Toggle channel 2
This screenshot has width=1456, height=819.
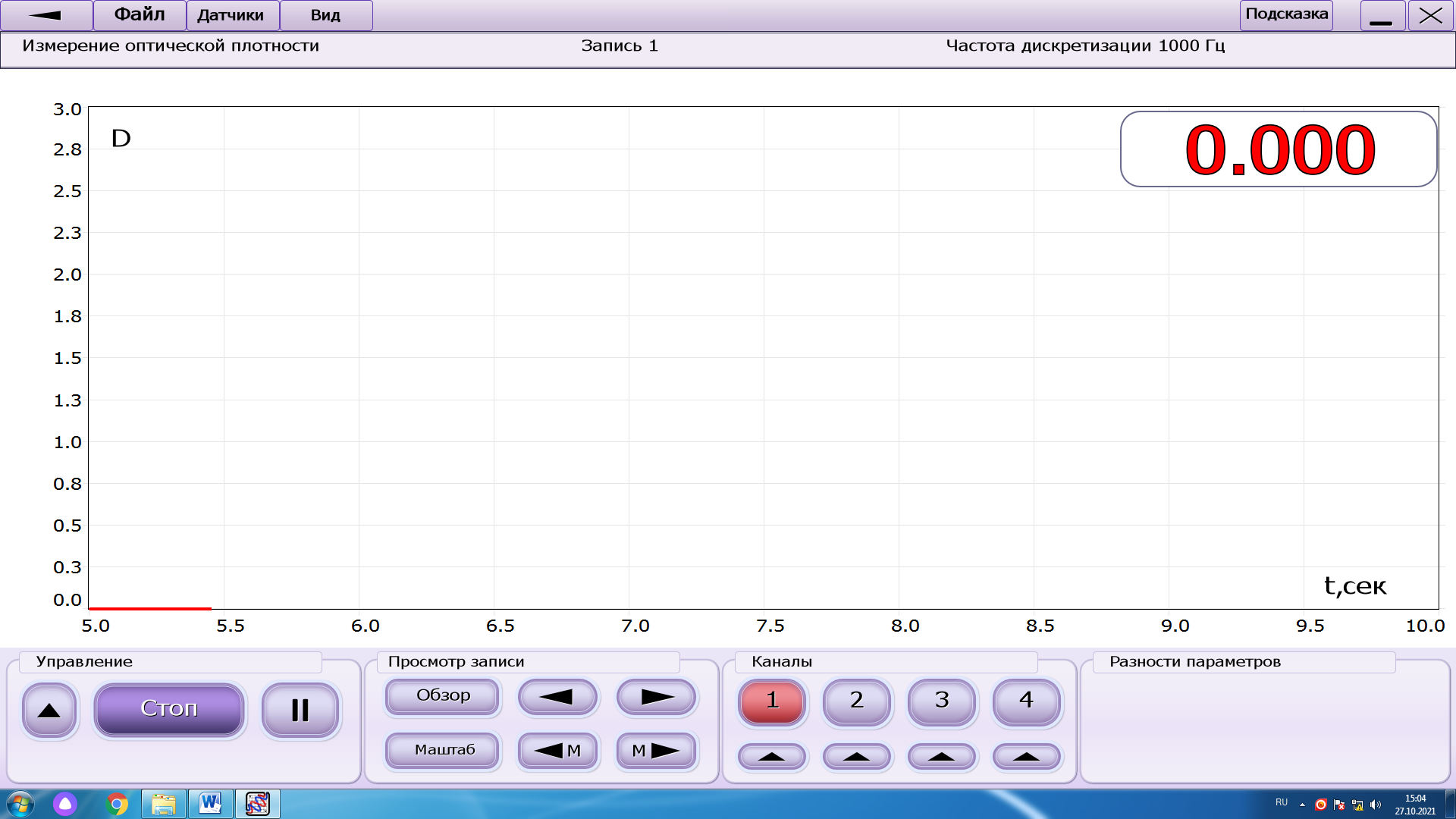point(857,701)
